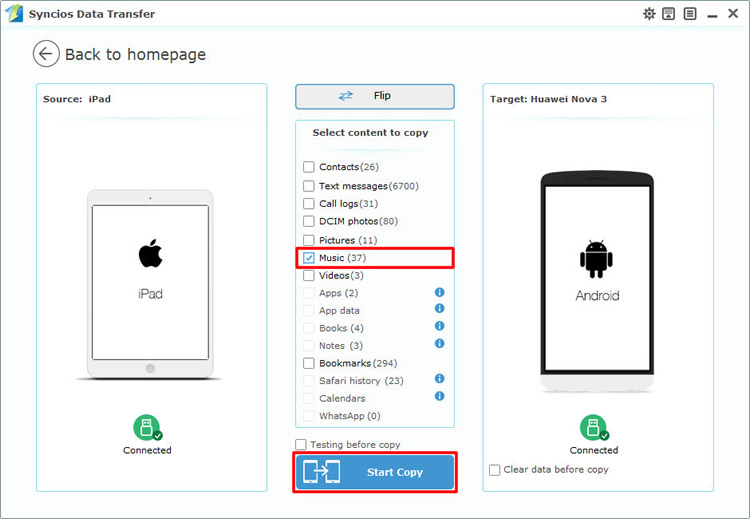Click the Android target device image
The image size is (750, 519).
(x=597, y=281)
